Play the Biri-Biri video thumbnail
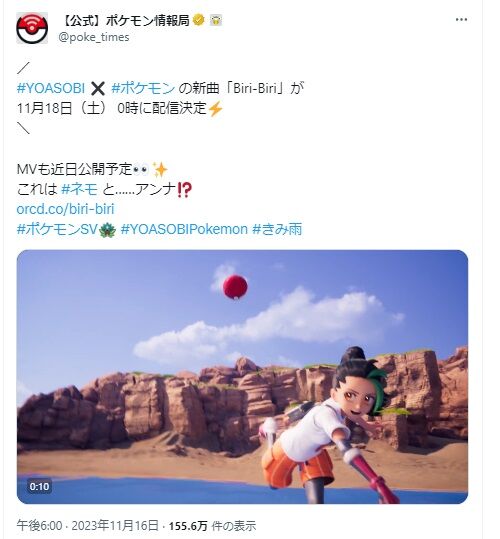Screen dimensions: 500x539 click(x=242, y=377)
